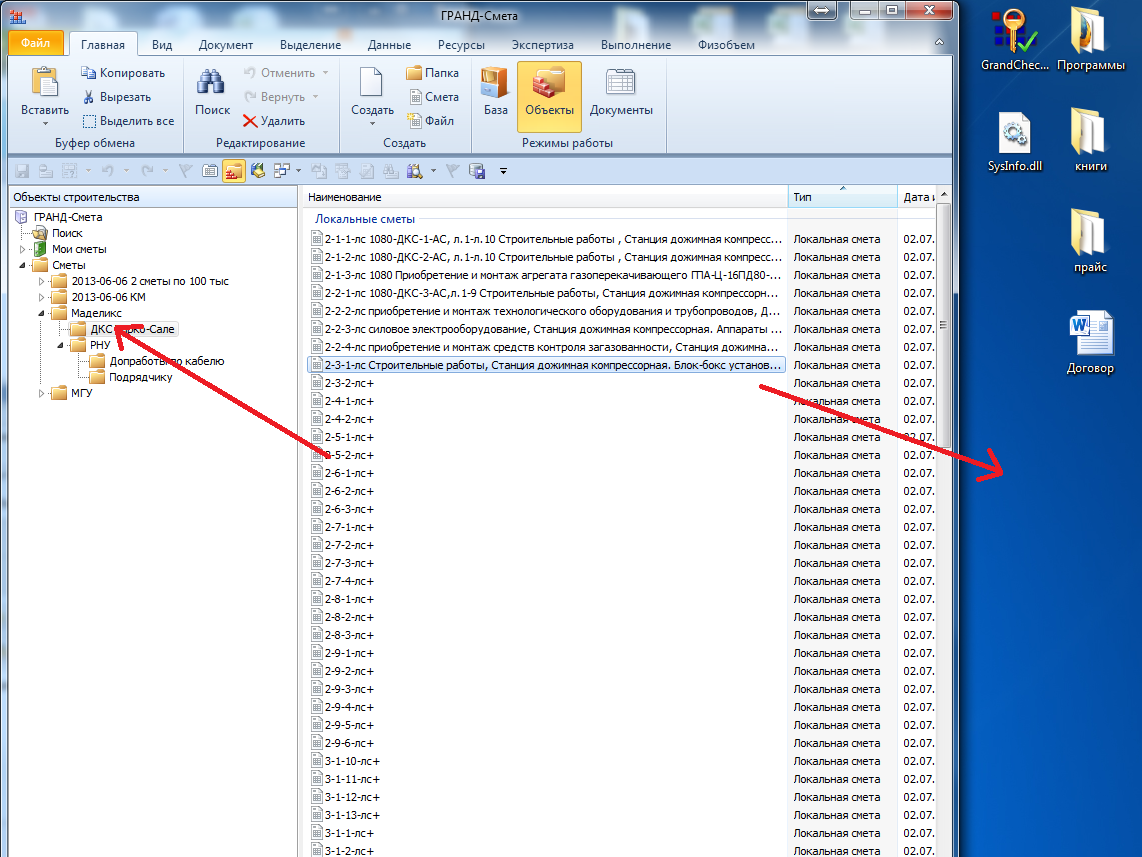Switch to База (Base) work mode
This screenshot has height=857, width=1142.
(495, 92)
